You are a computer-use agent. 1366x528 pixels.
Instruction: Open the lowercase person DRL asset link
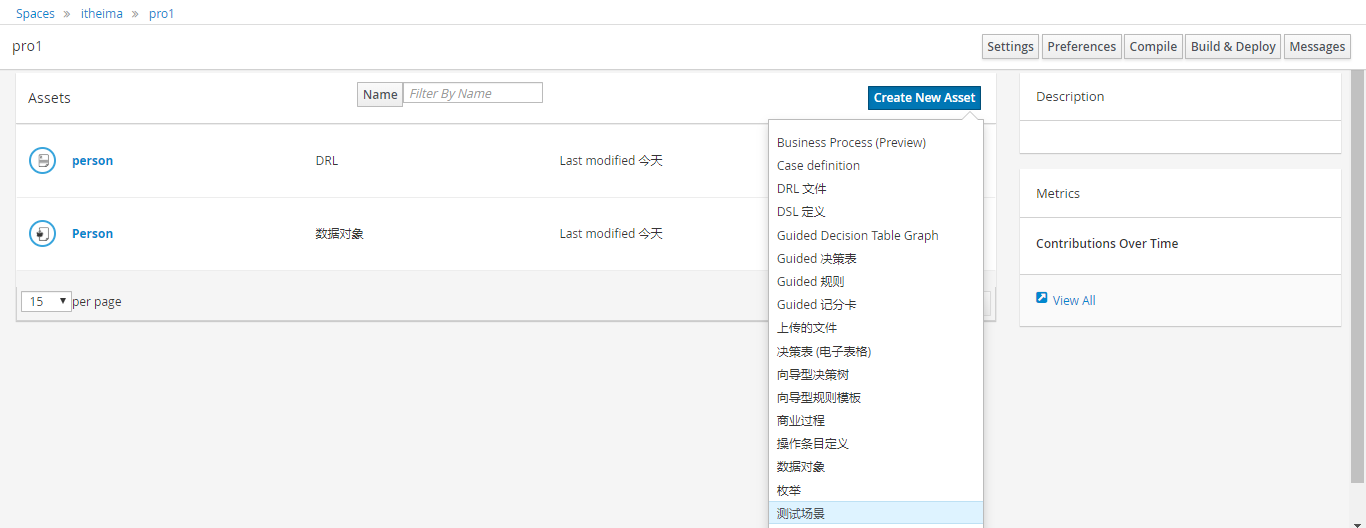coord(92,161)
